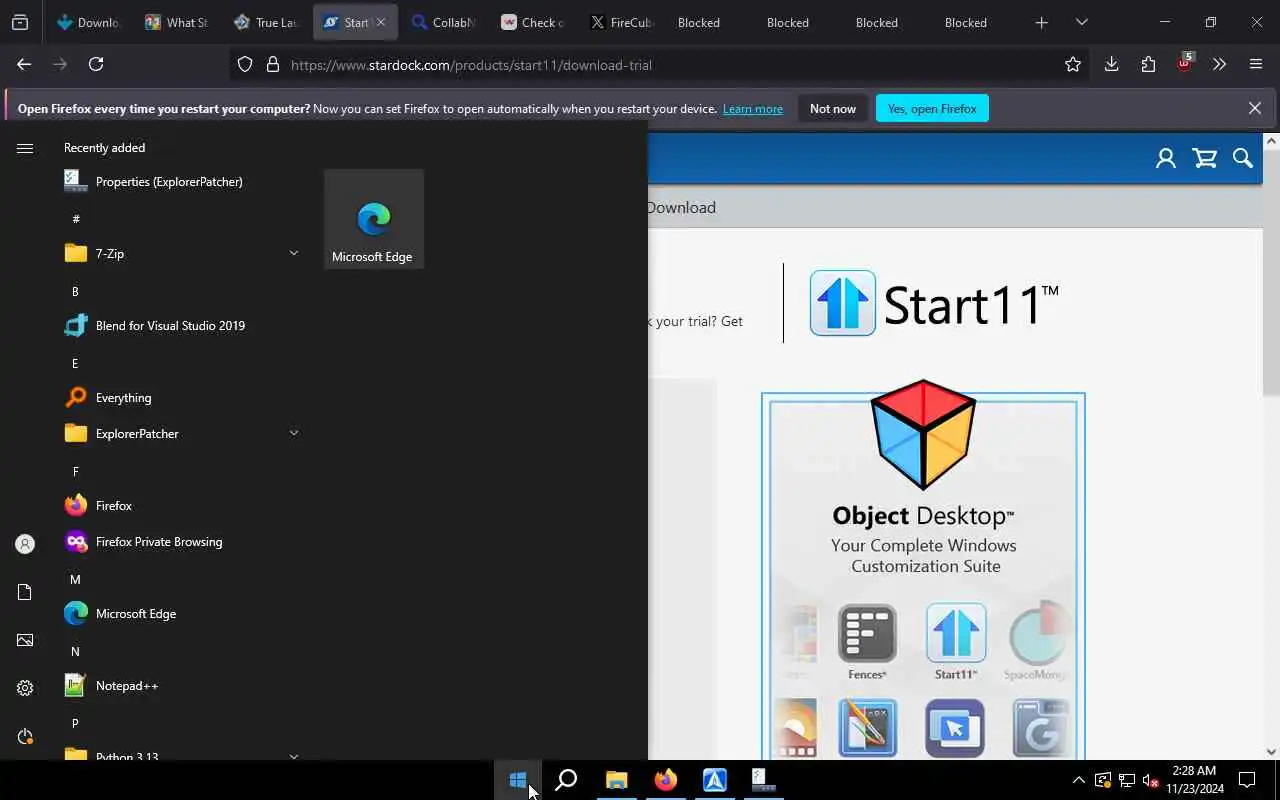Switch to Firefox on the taskbar
Screen dimensions: 1280x800
(665, 780)
